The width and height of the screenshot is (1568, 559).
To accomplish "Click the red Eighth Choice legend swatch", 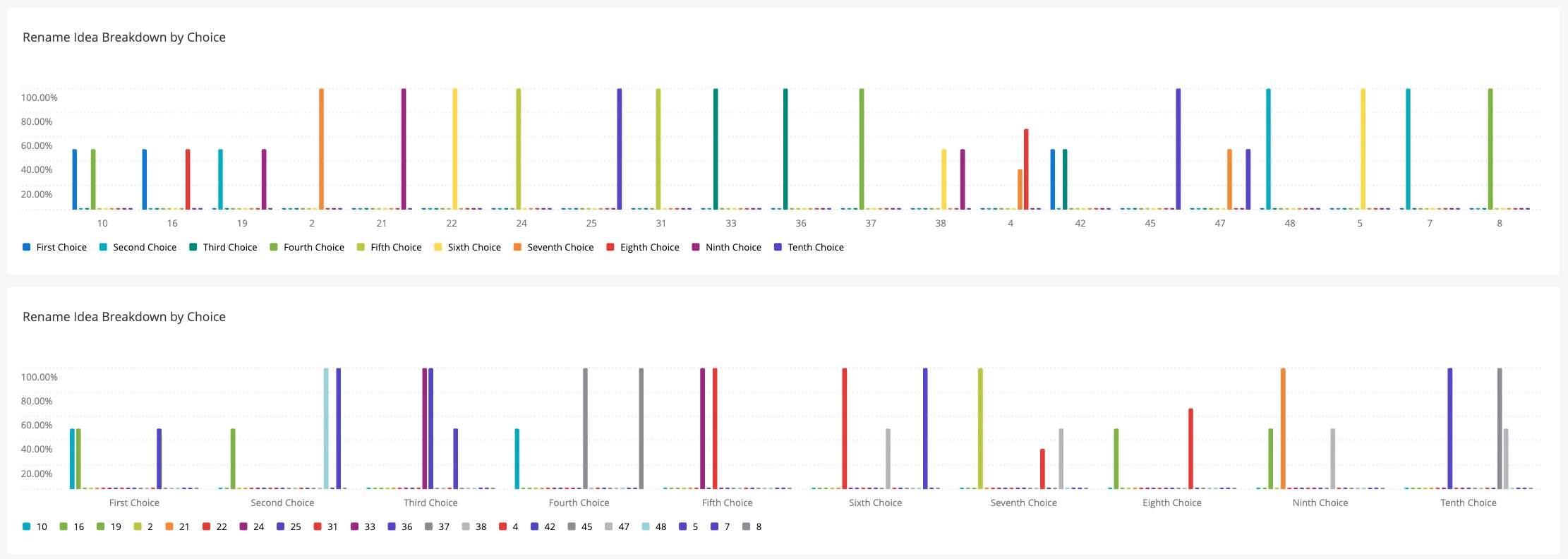I will point(610,247).
